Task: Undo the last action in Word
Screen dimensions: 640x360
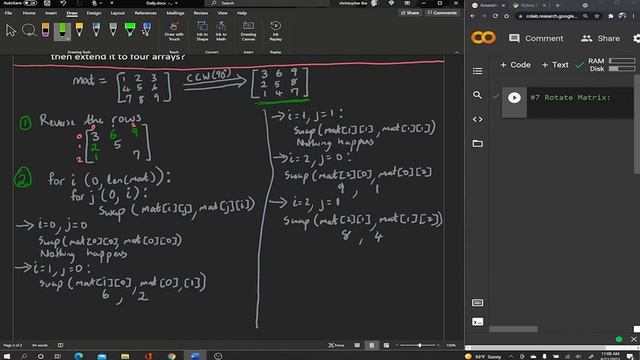Action: 63,3
